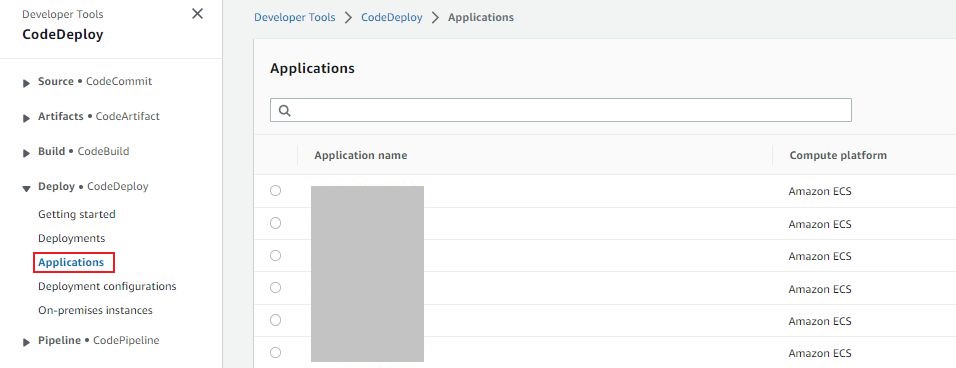The height and width of the screenshot is (368, 956).
Task: Select the fifth application radio button
Action: 276,320
